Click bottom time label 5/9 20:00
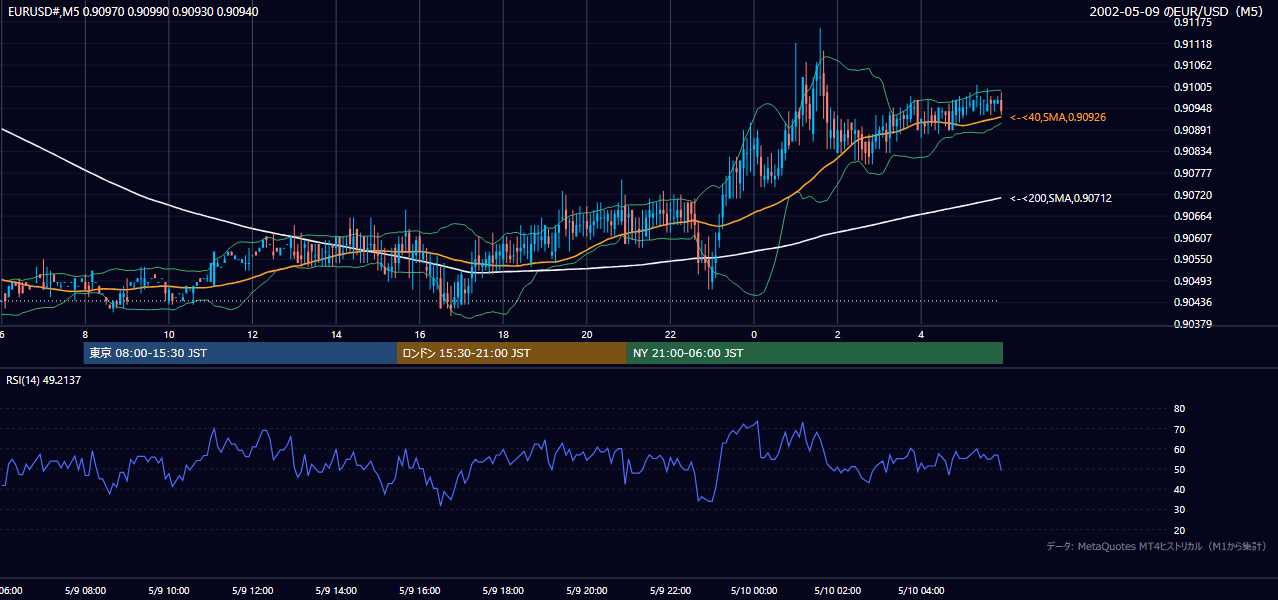Screen dimensions: 1278x600 point(587,591)
